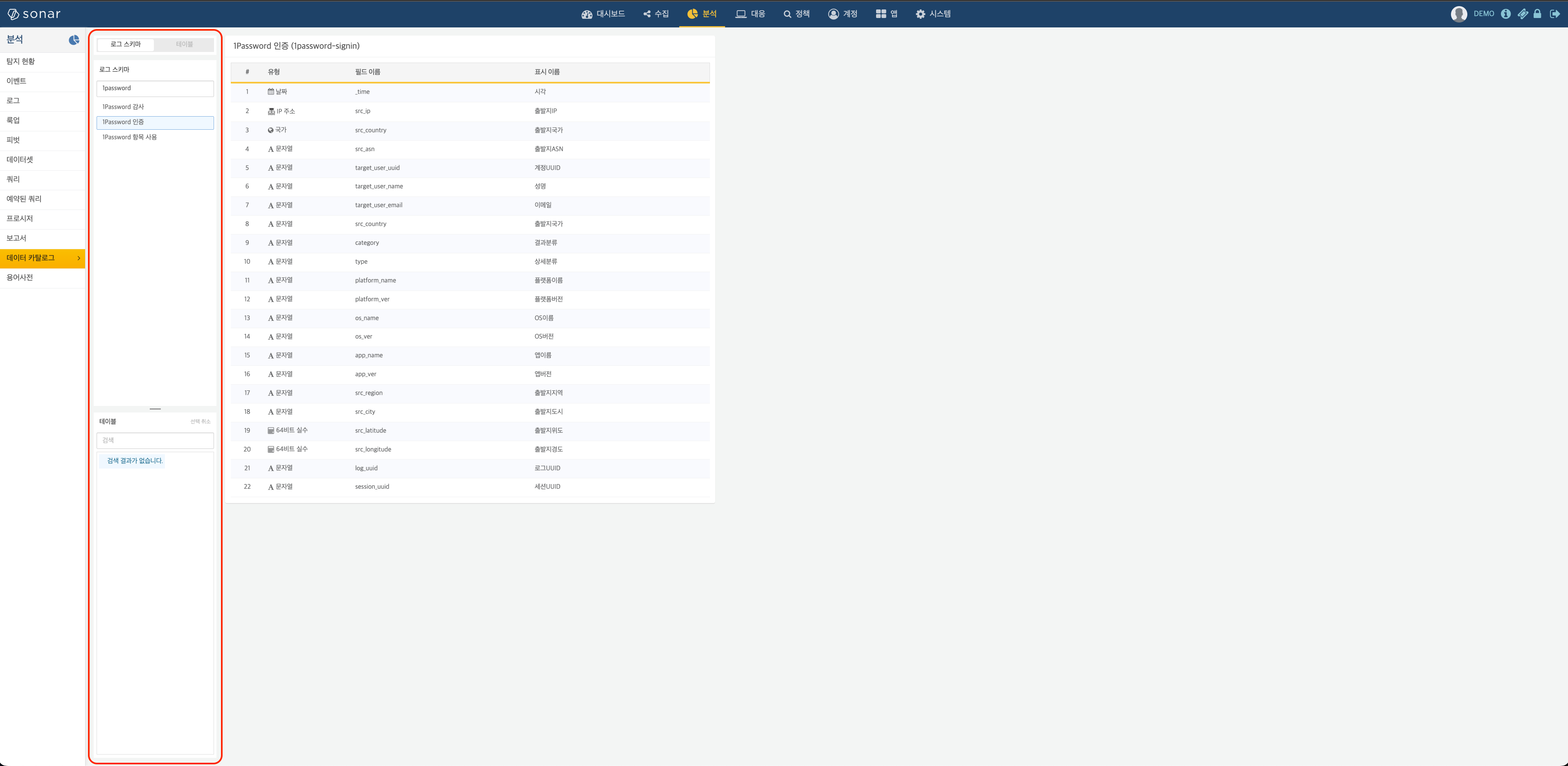Select 1Password 항목 사용 schema
Screen dimensions: 1568x766
(x=155, y=137)
